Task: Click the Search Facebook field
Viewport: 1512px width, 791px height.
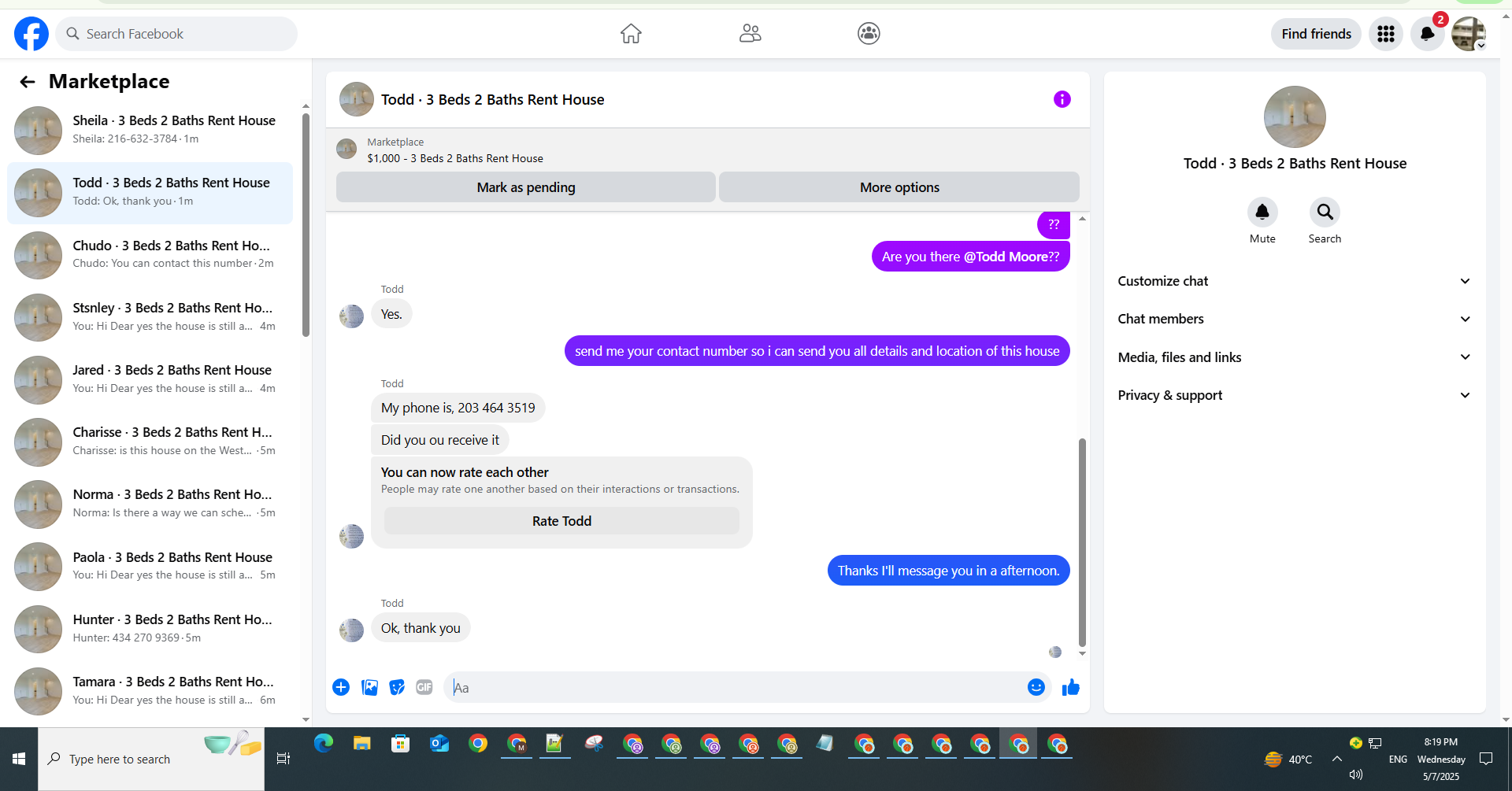Action: click(x=176, y=34)
